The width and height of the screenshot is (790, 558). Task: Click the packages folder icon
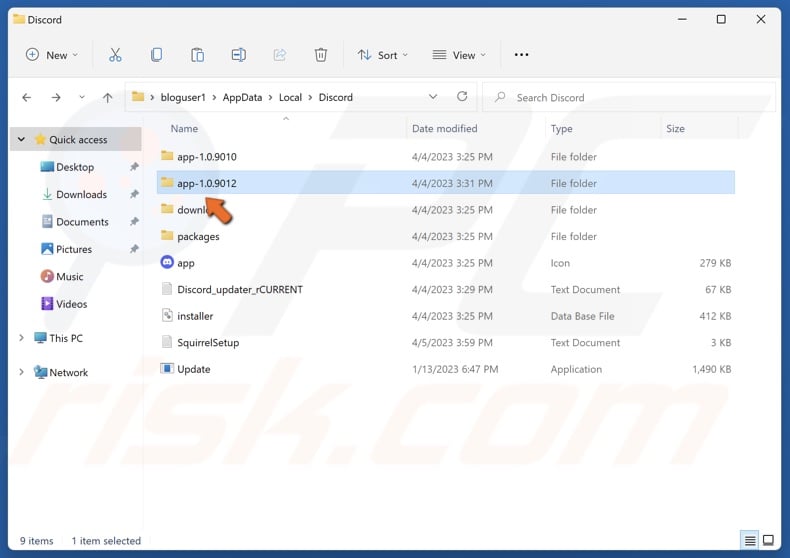[x=167, y=235]
